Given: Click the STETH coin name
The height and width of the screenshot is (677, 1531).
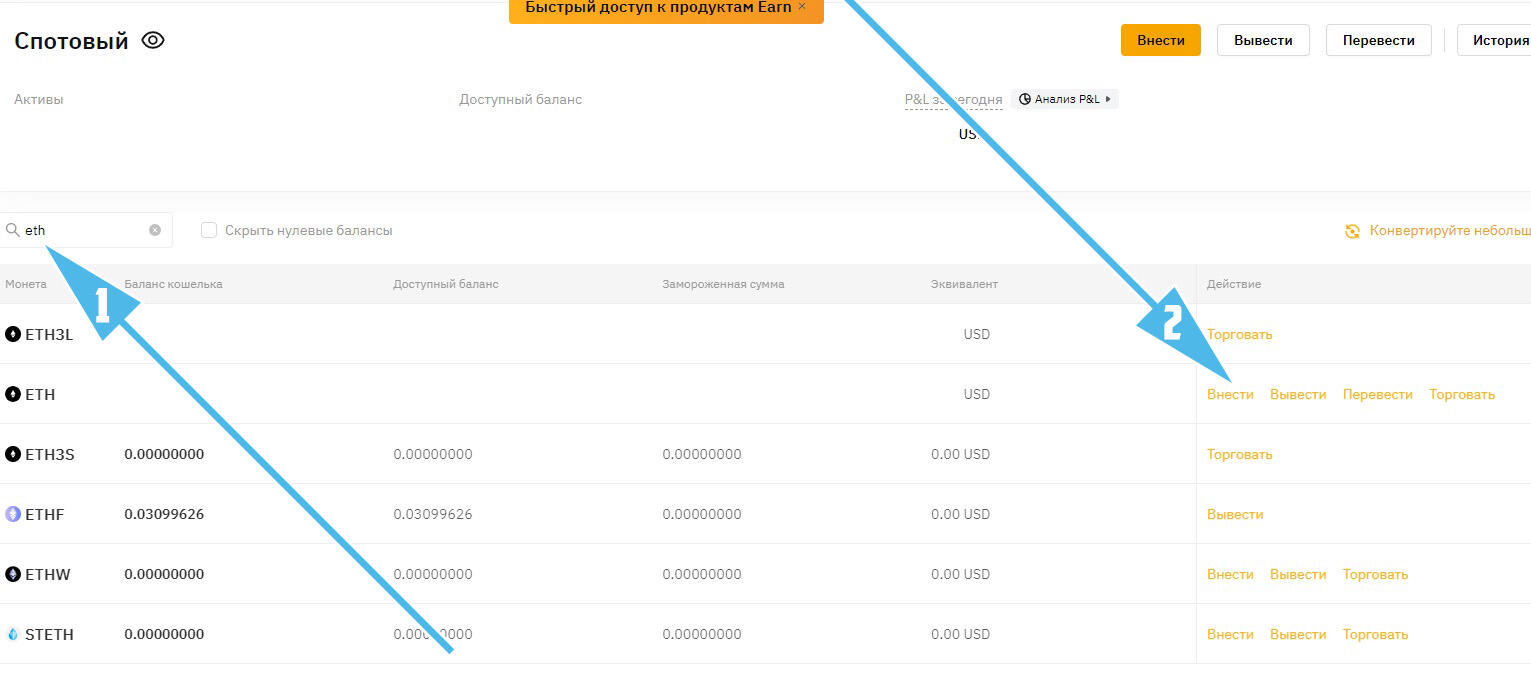Looking at the screenshot, I should [49, 634].
